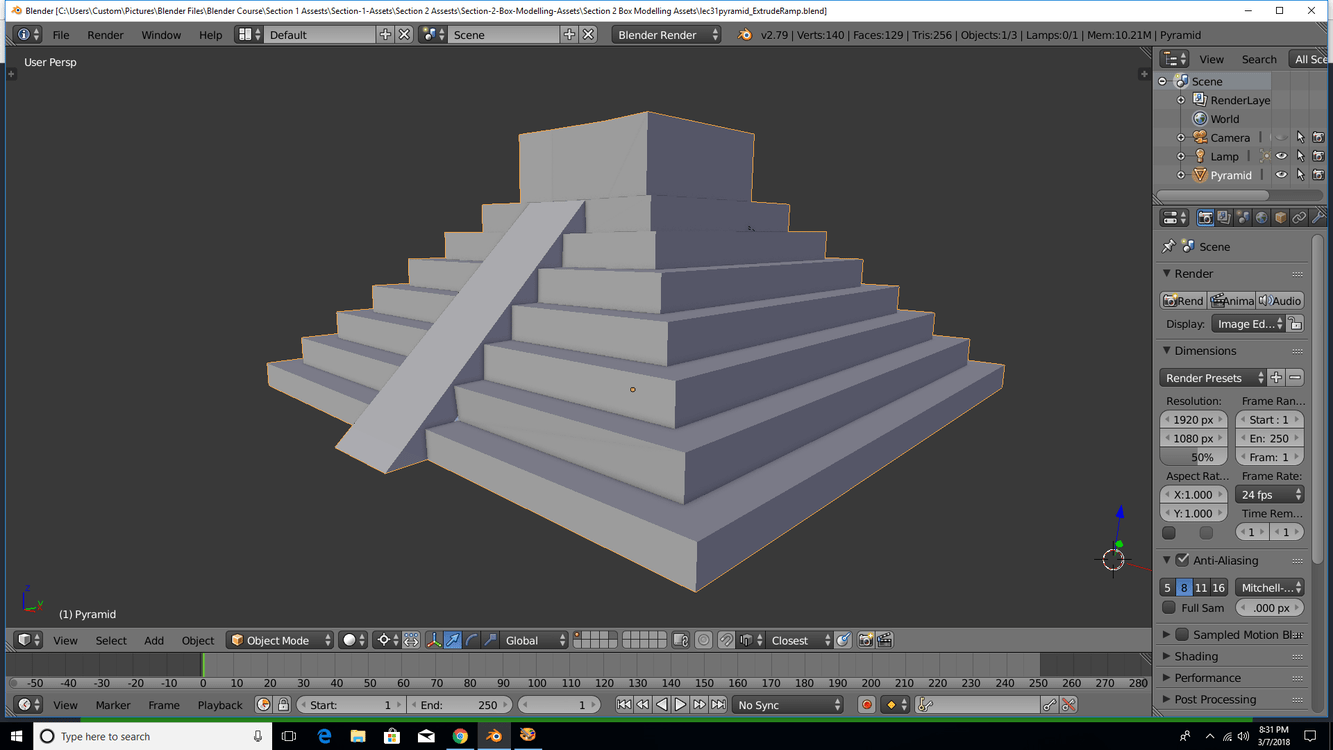
Task: Open the Playback menu in timeline
Action: pos(220,705)
